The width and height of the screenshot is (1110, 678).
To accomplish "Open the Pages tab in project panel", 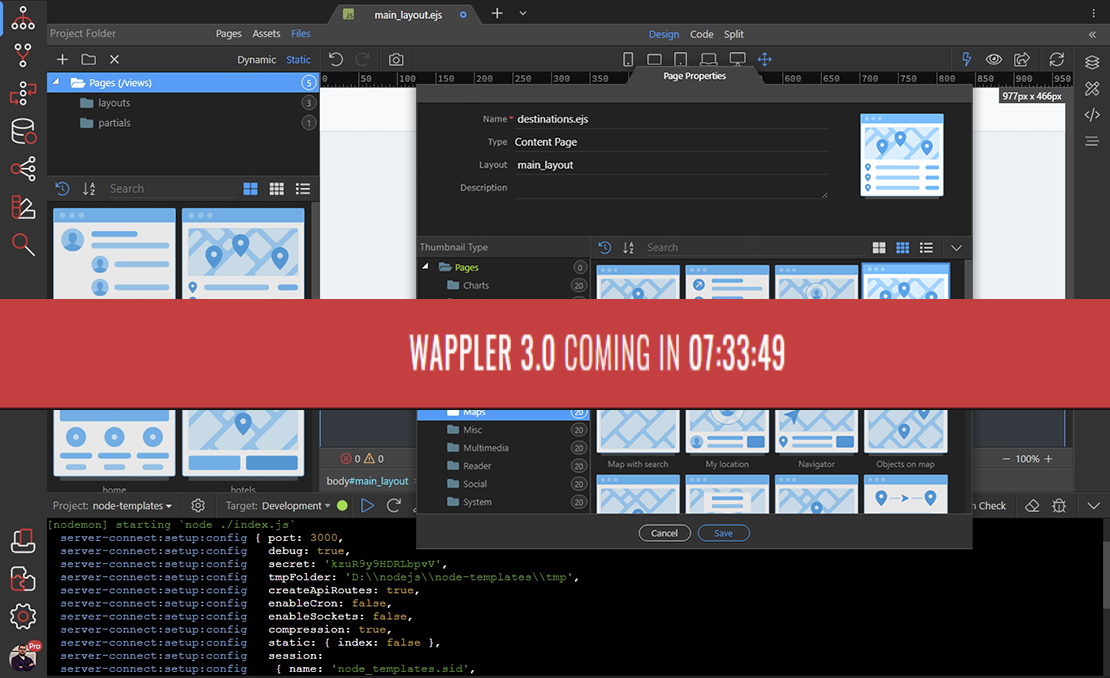I will pos(229,33).
